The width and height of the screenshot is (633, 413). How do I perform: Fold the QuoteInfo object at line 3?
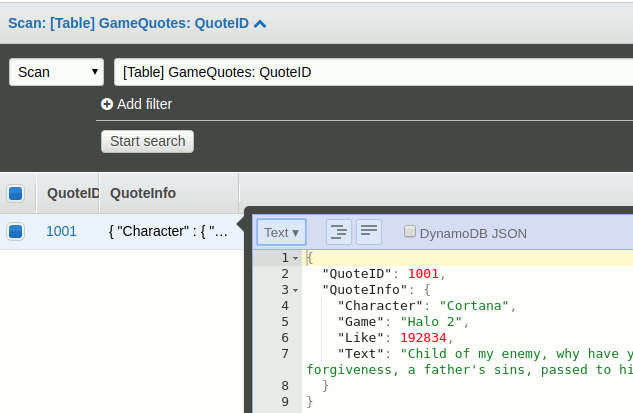point(295,290)
